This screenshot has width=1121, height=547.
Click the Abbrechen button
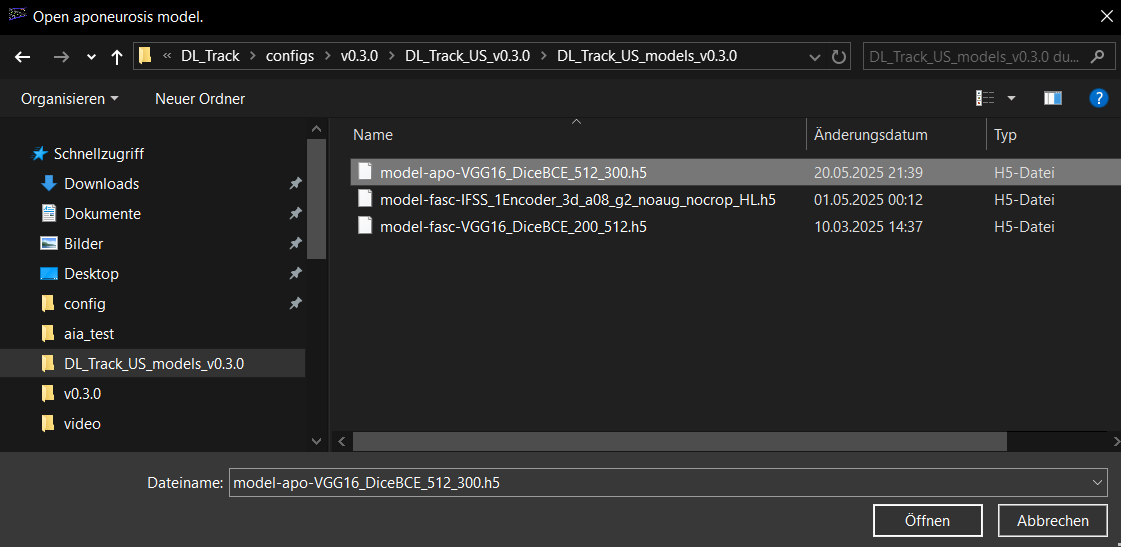1052,521
